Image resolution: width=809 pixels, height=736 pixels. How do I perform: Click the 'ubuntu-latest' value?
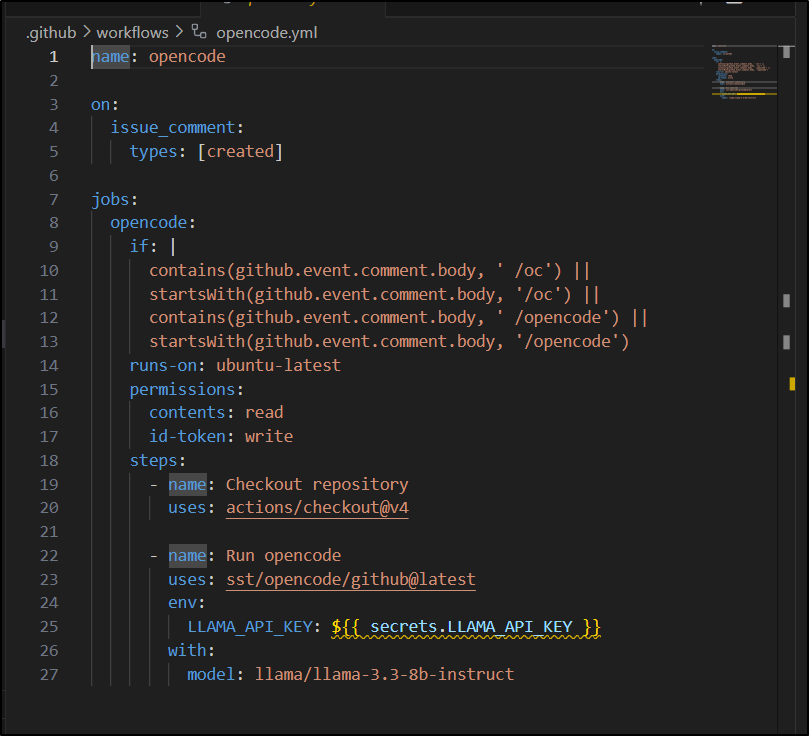click(x=279, y=365)
